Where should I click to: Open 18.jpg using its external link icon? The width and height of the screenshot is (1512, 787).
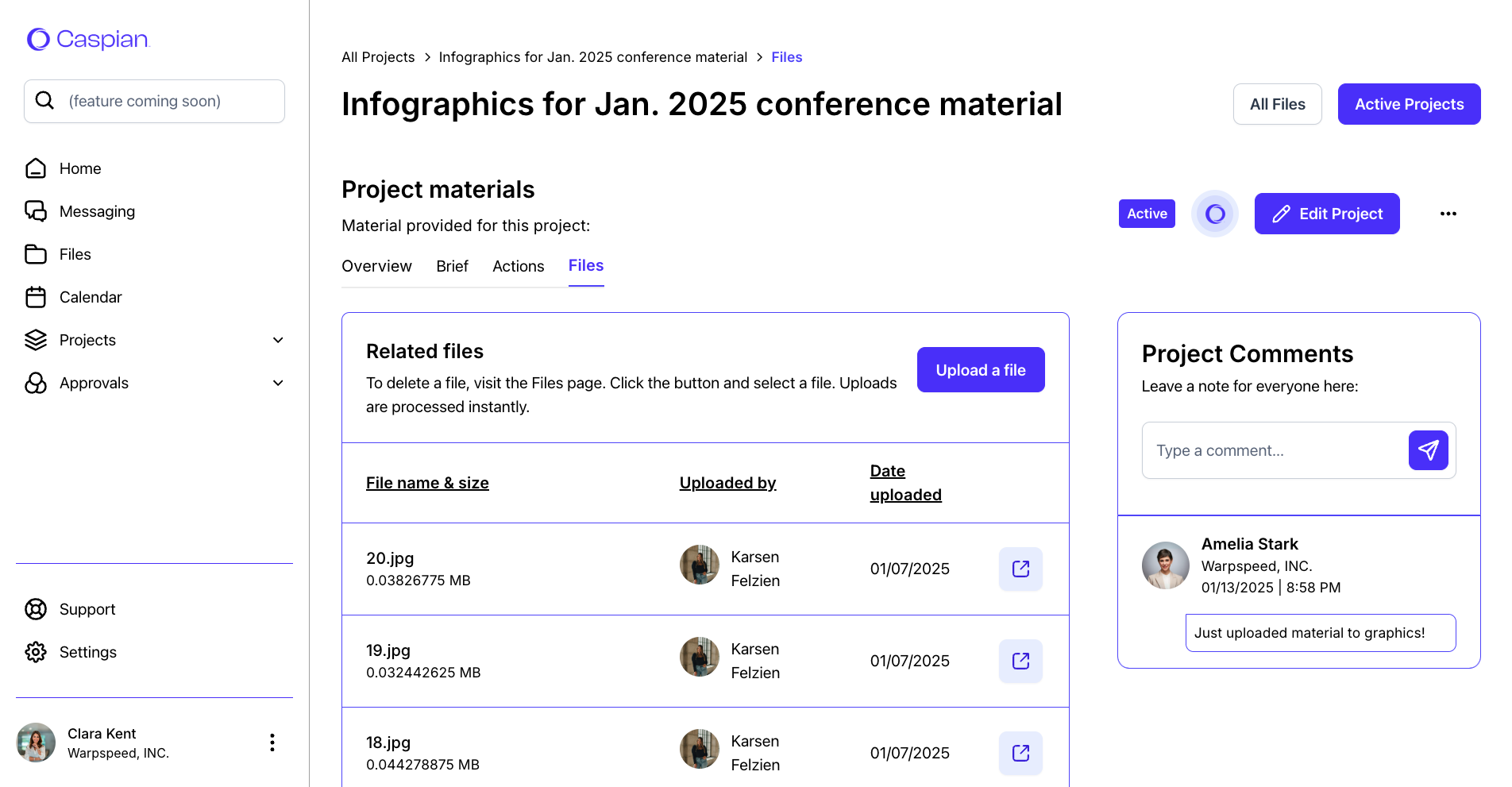[1020, 753]
